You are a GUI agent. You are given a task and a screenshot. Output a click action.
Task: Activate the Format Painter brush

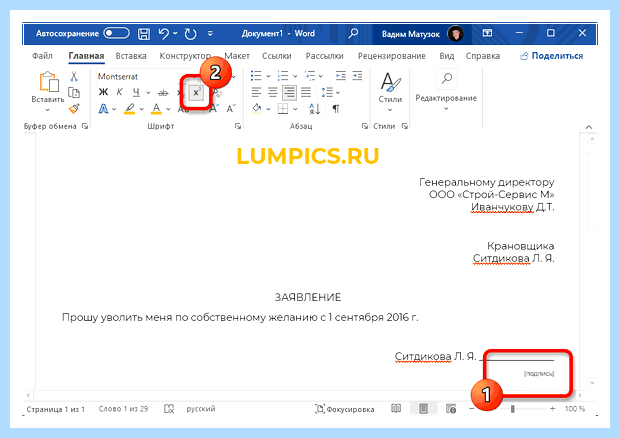[74, 108]
